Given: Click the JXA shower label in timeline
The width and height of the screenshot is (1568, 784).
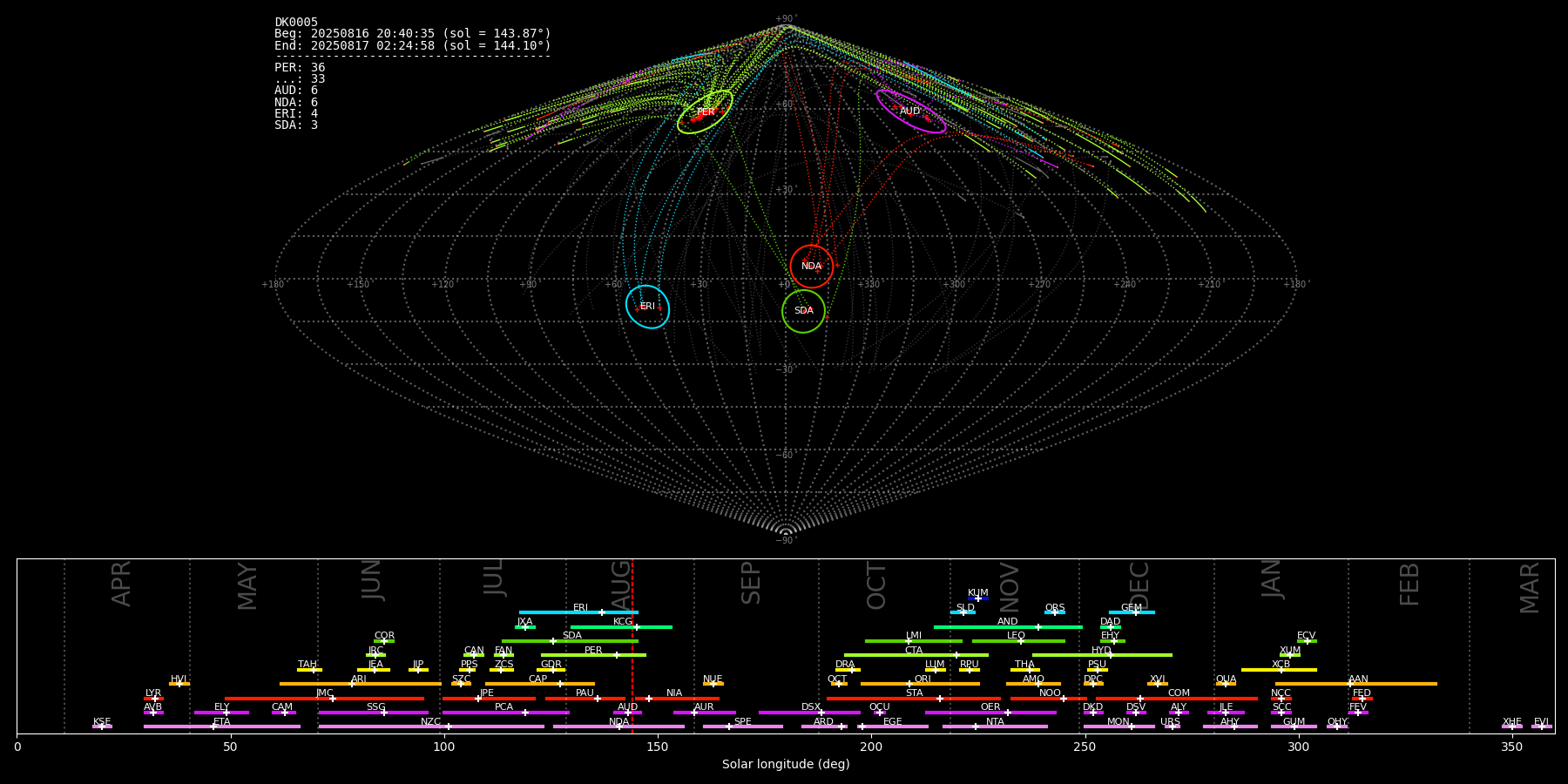Looking at the screenshot, I should tap(524, 622).
